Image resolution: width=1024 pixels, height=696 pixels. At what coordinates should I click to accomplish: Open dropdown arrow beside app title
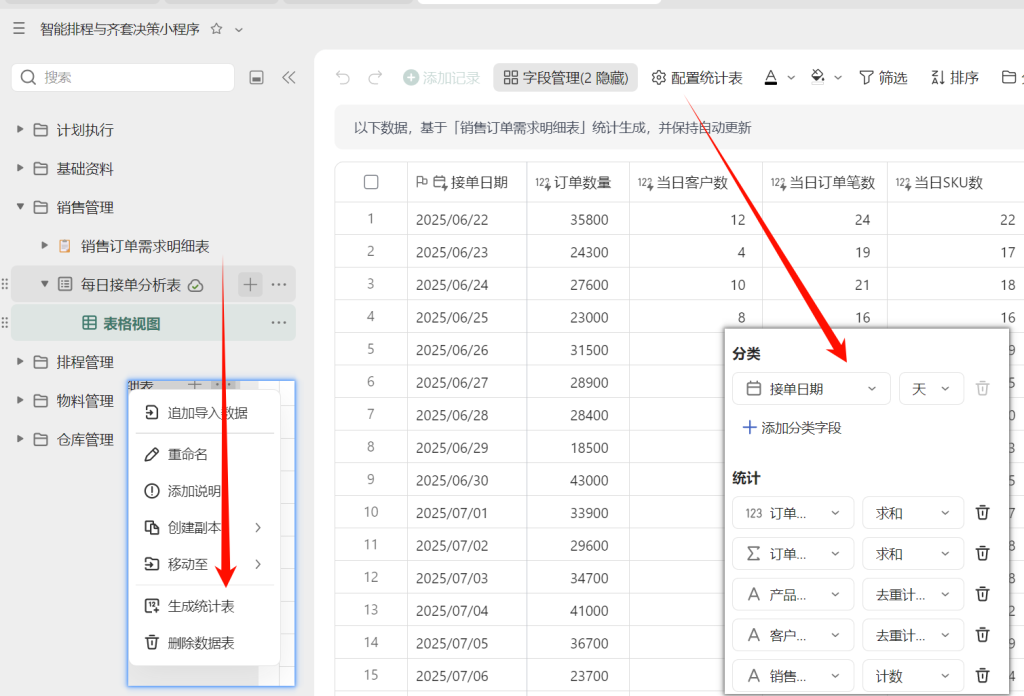(x=239, y=29)
